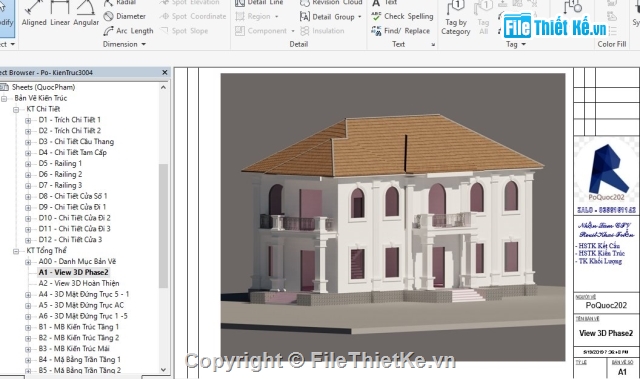
Task: Select A5 - 3D Mặt Đứng Trục AC sheet
Action: pos(81,305)
